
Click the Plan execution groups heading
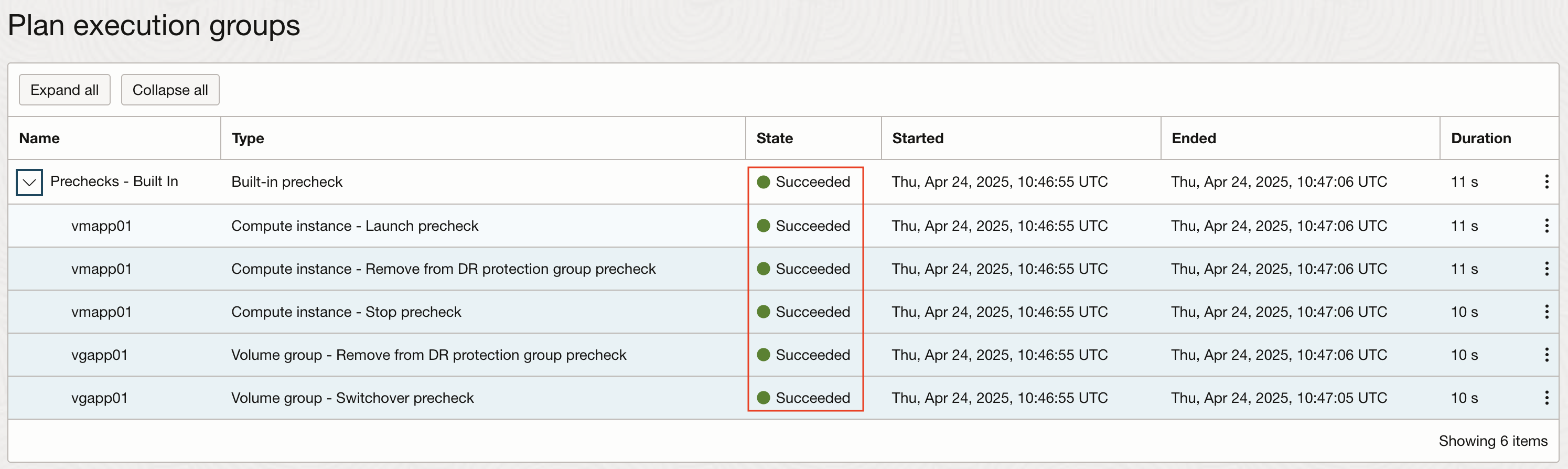[153, 25]
